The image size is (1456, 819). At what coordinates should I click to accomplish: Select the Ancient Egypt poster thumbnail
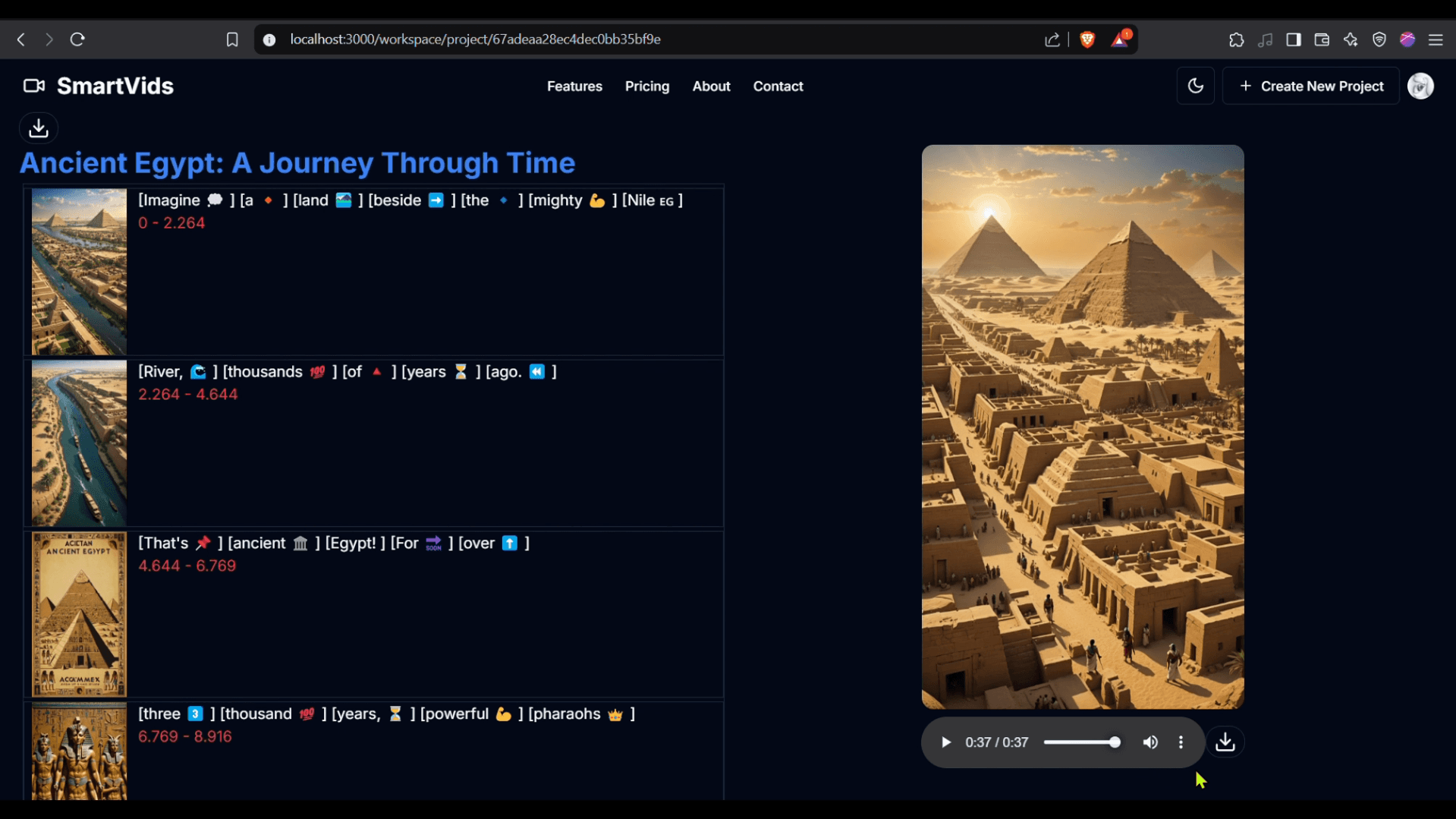[x=79, y=614]
